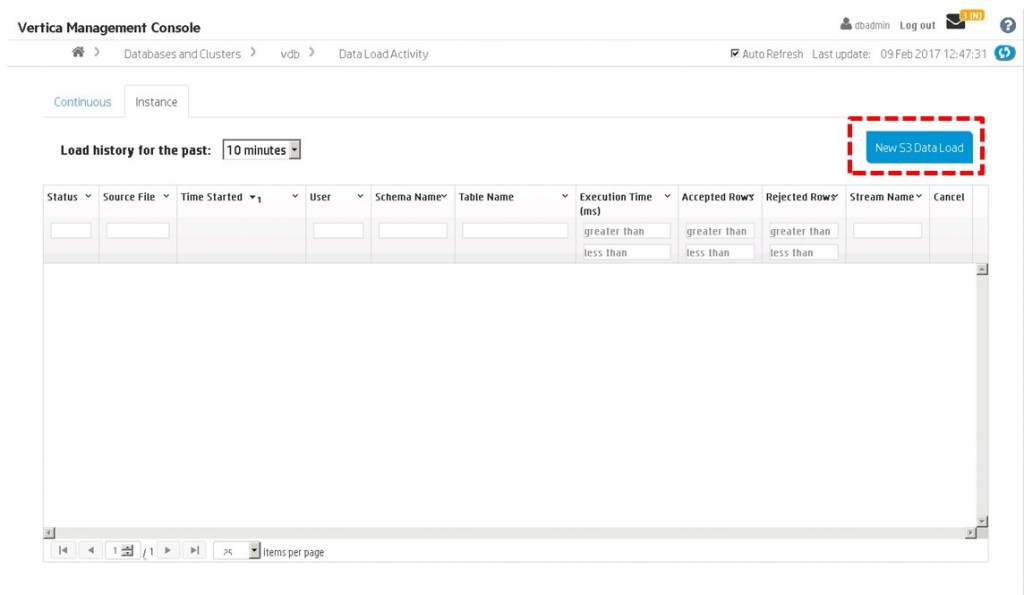This screenshot has height=595, width=1024.
Task: Select the Instance tab
Action: pyautogui.click(x=156, y=102)
